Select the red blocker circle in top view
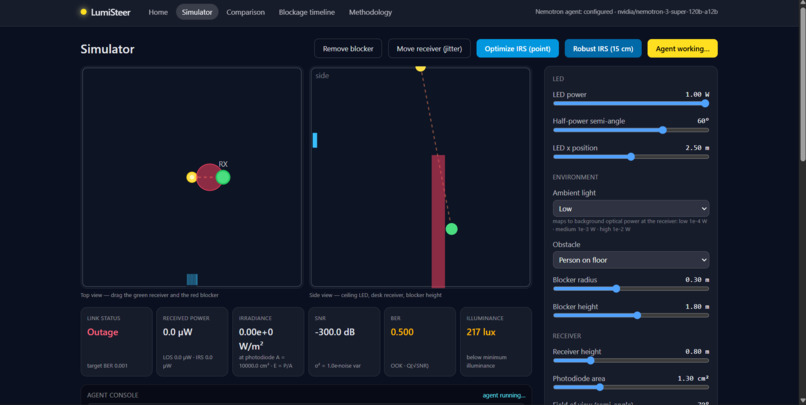The image size is (806, 405). pyautogui.click(x=209, y=177)
